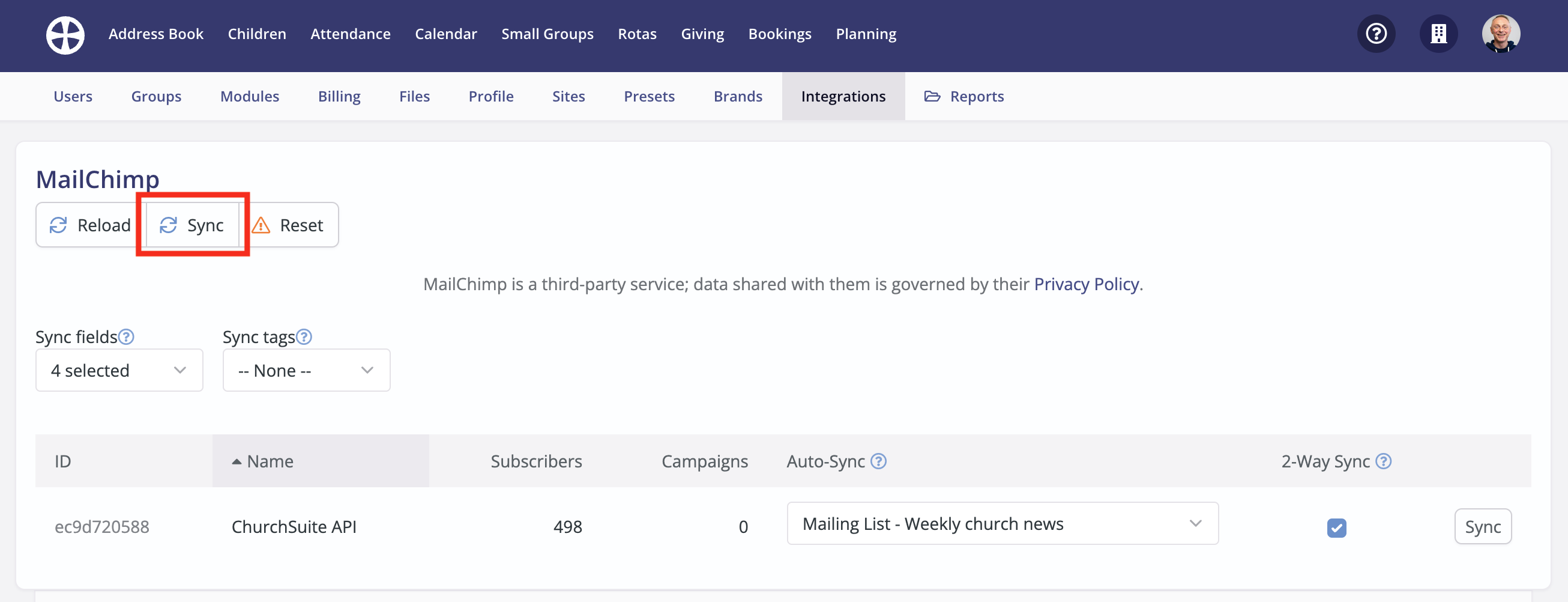Image resolution: width=1568 pixels, height=602 pixels.
Task: Open the Reports link
Action: [x=964, y=96]
